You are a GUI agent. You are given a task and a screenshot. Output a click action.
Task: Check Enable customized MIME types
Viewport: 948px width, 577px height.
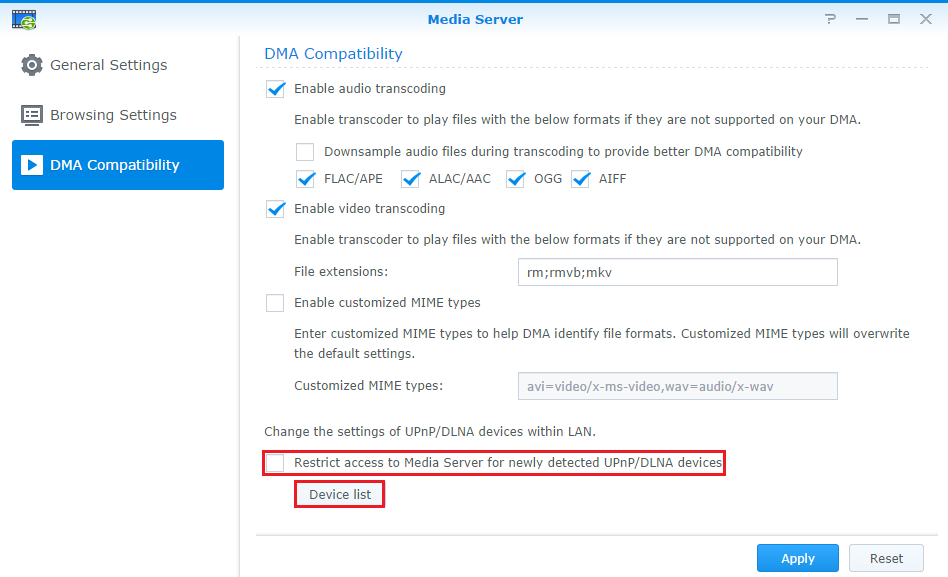point(275,302)
